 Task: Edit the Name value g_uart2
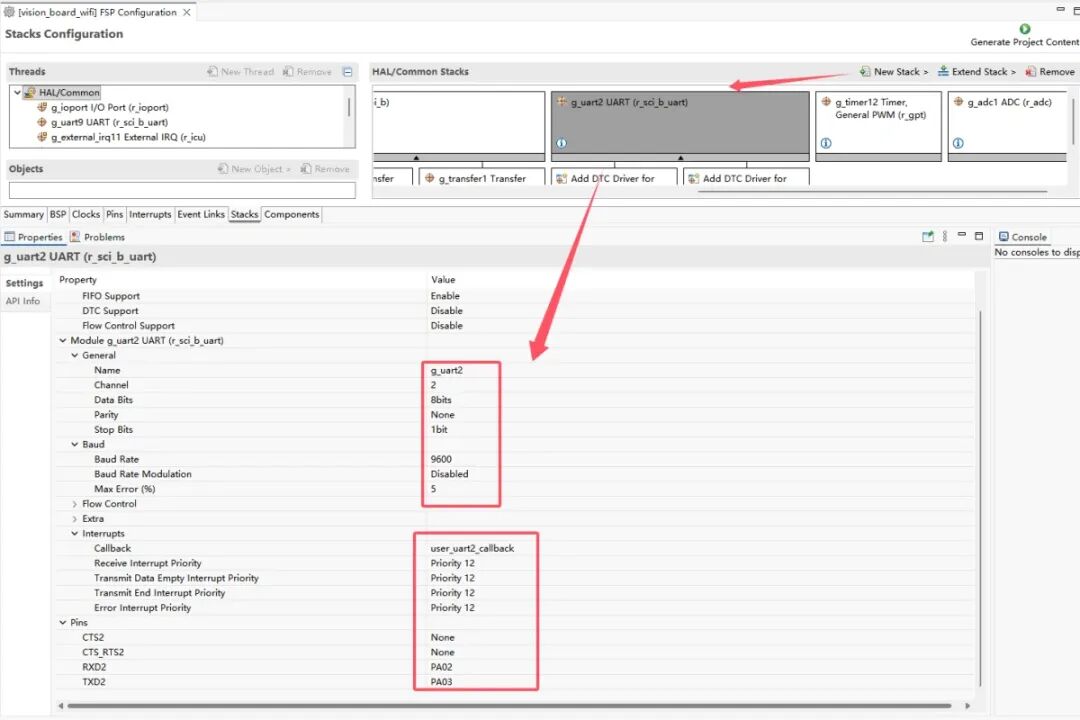[x=446, y=370]
